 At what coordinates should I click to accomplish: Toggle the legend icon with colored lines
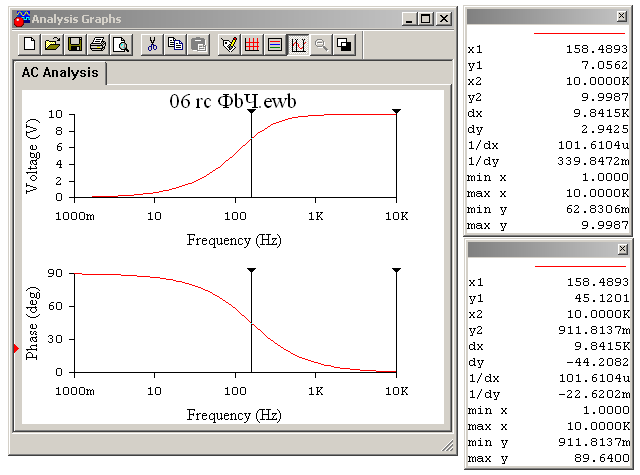275,44
